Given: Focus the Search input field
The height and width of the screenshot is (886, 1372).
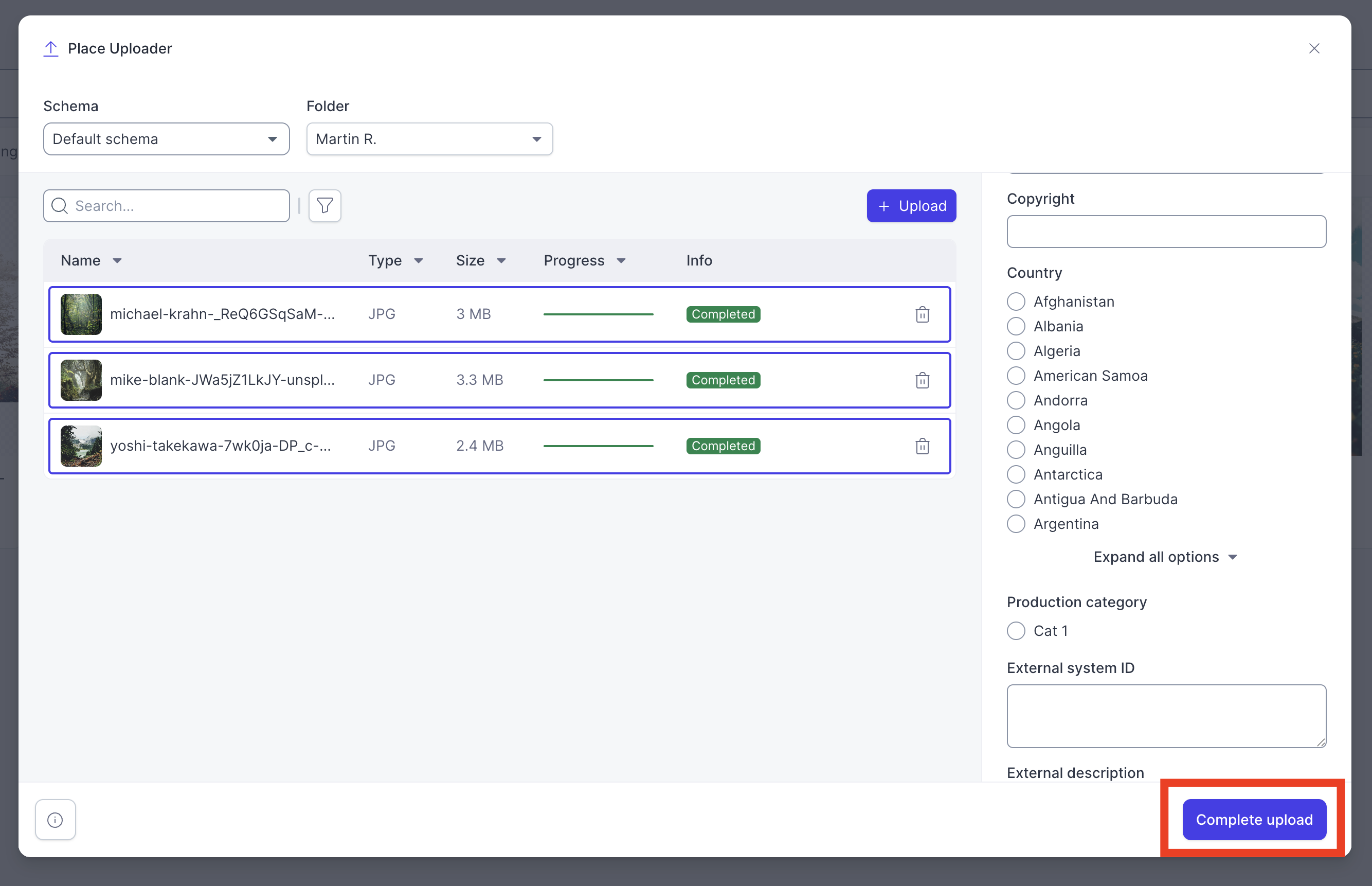Looking at the screenshot, I should tap(166, 205).
